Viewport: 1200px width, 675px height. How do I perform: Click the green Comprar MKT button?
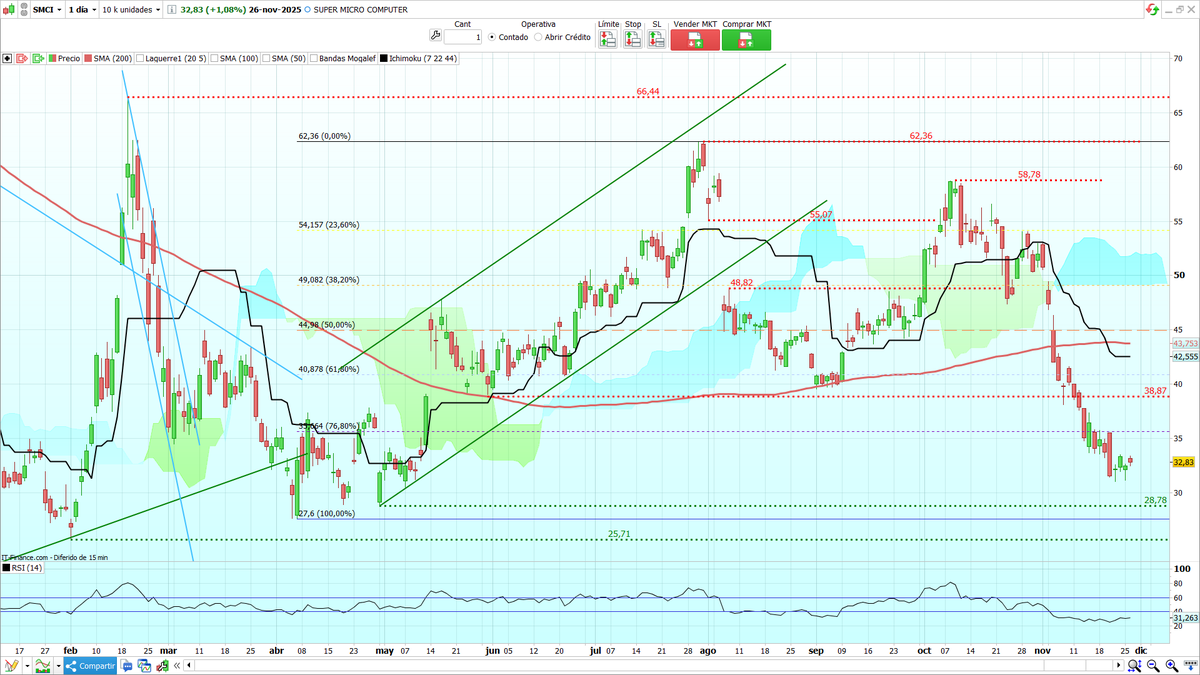click(x=747, y=40)
